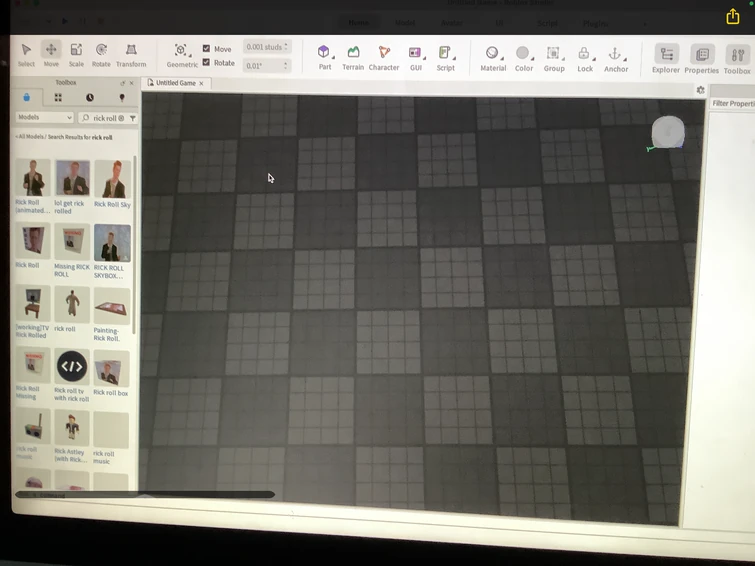Image resolution: width=755 pixels, height=566 pixels.
Task: Select the Rick roll tv script item
Action: pyautogui.click(x=72, y=367)
